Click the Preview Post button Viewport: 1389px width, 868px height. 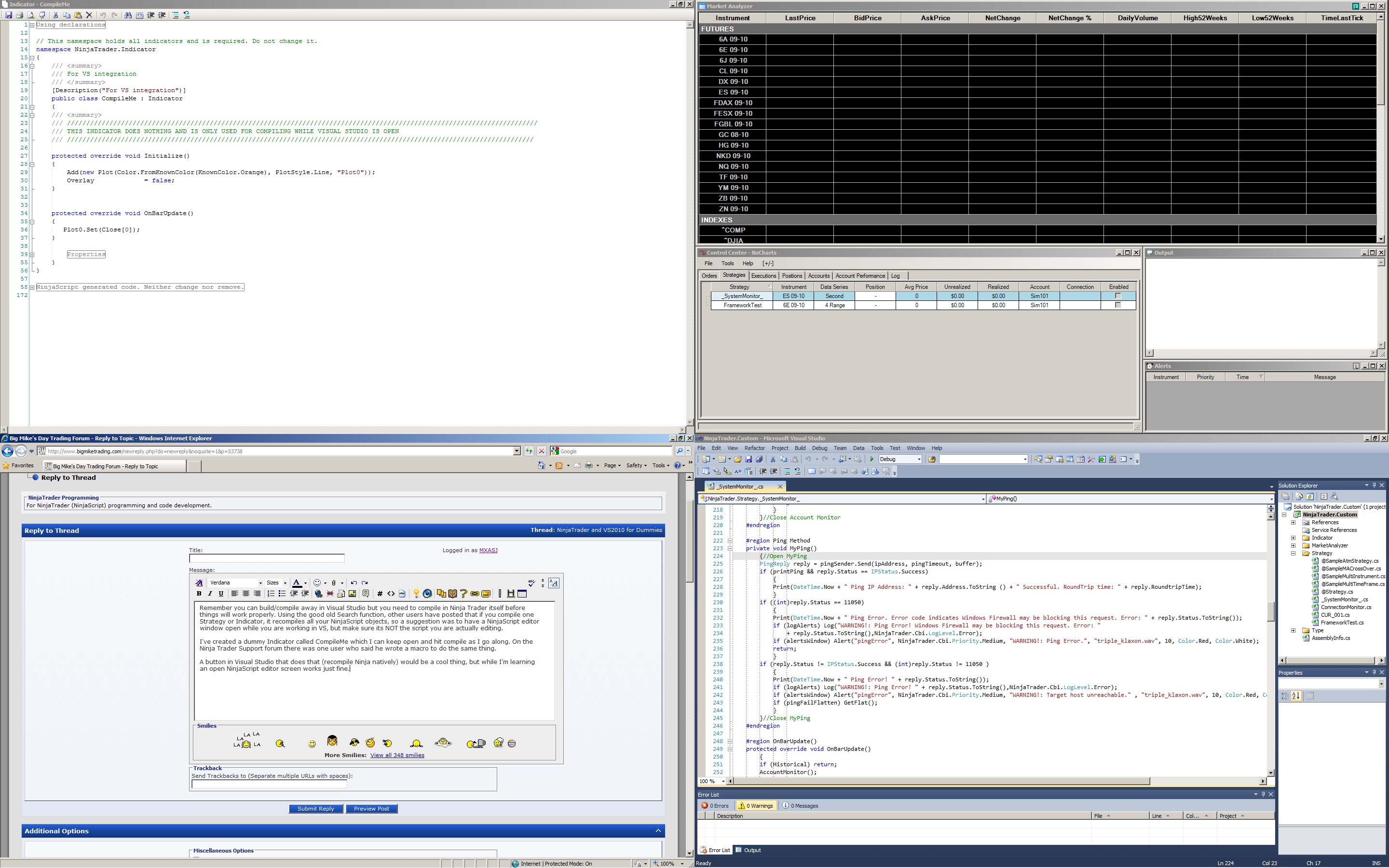pos(371,809)
